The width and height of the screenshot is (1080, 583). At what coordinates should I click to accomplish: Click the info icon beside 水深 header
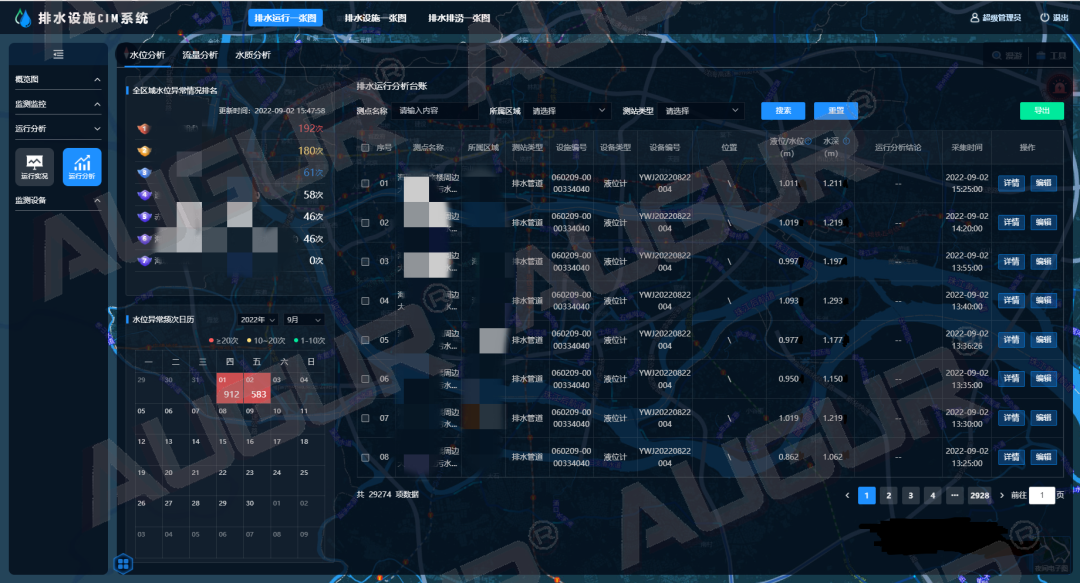coord(847,141)
